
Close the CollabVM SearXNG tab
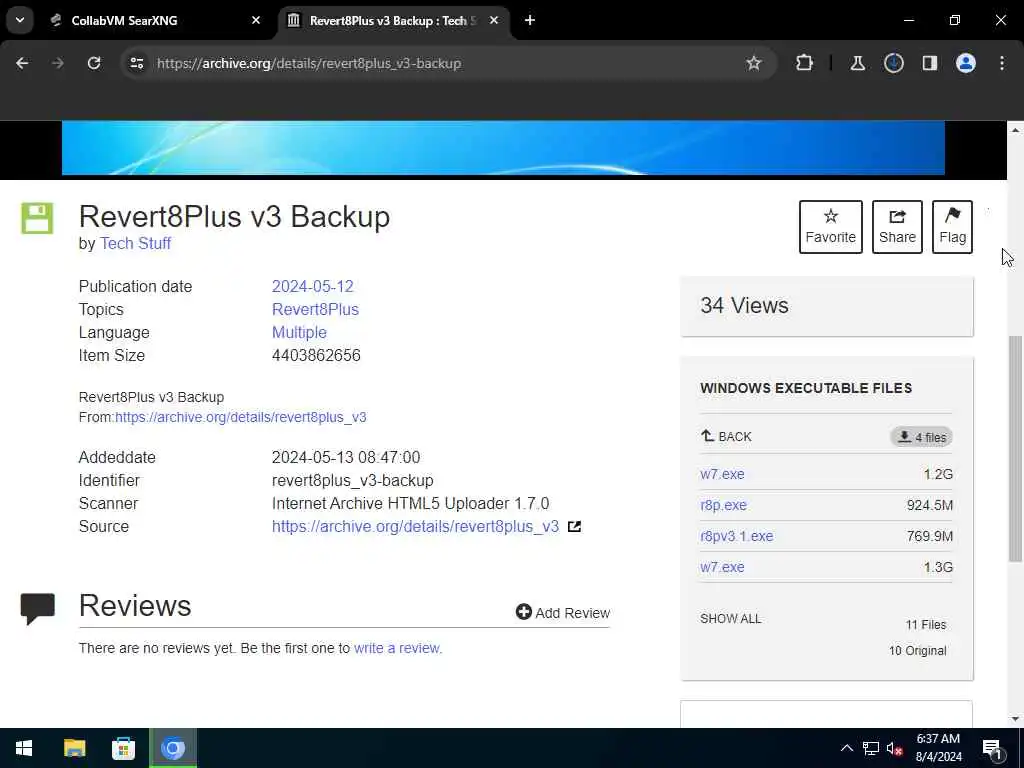point(256,20)
